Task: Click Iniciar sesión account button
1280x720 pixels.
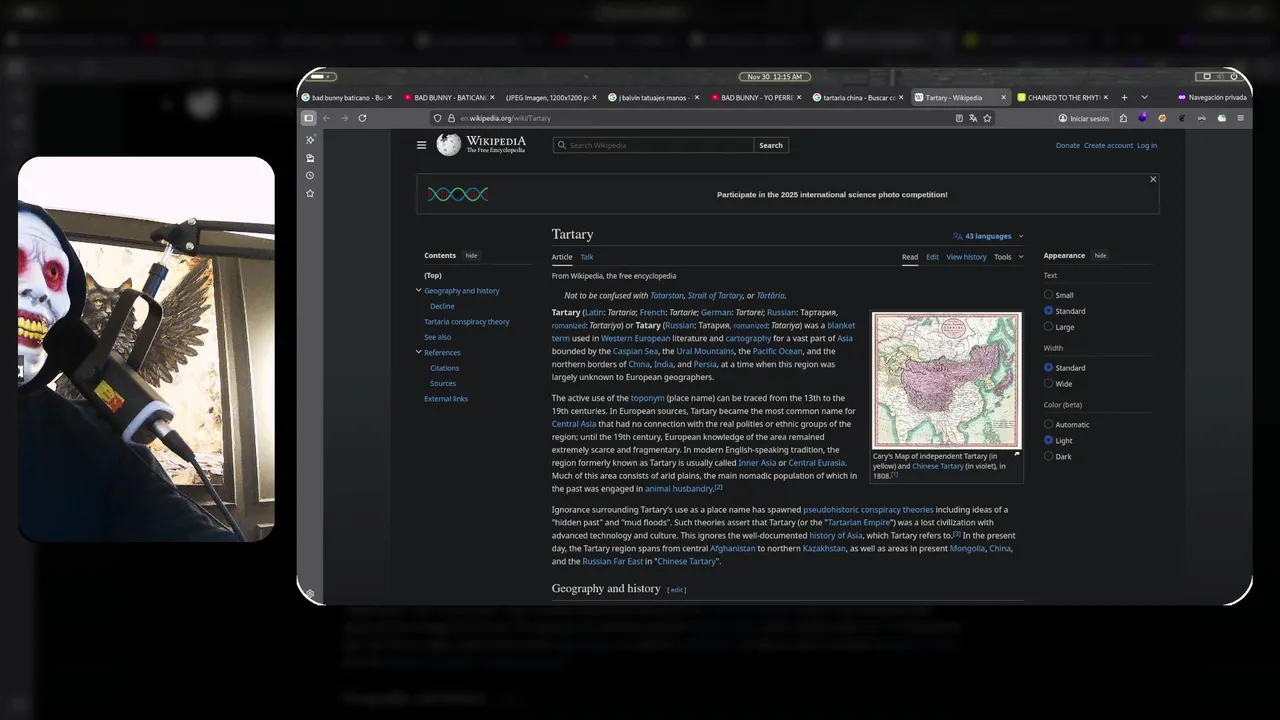Action: 1084,118
